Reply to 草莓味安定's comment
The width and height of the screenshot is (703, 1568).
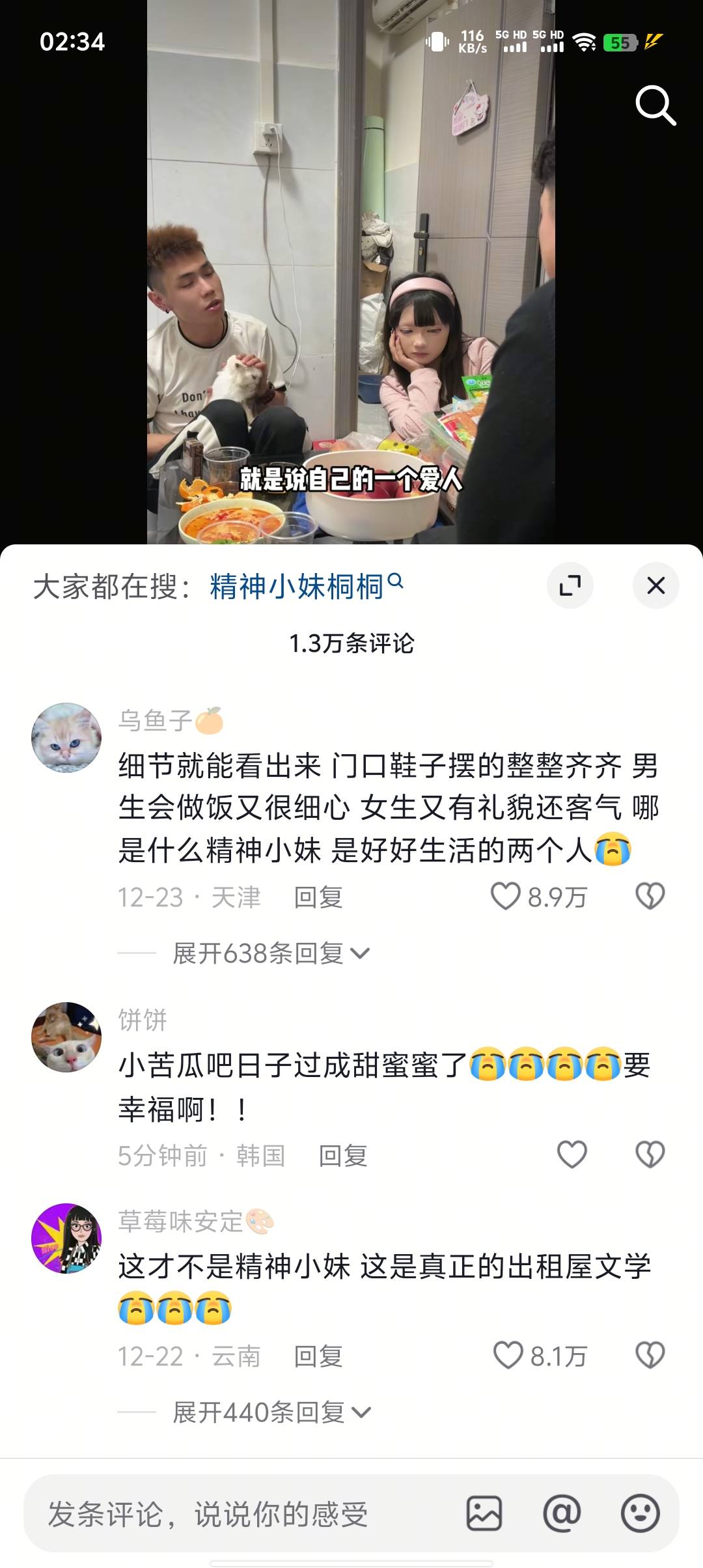(318, 1356)
